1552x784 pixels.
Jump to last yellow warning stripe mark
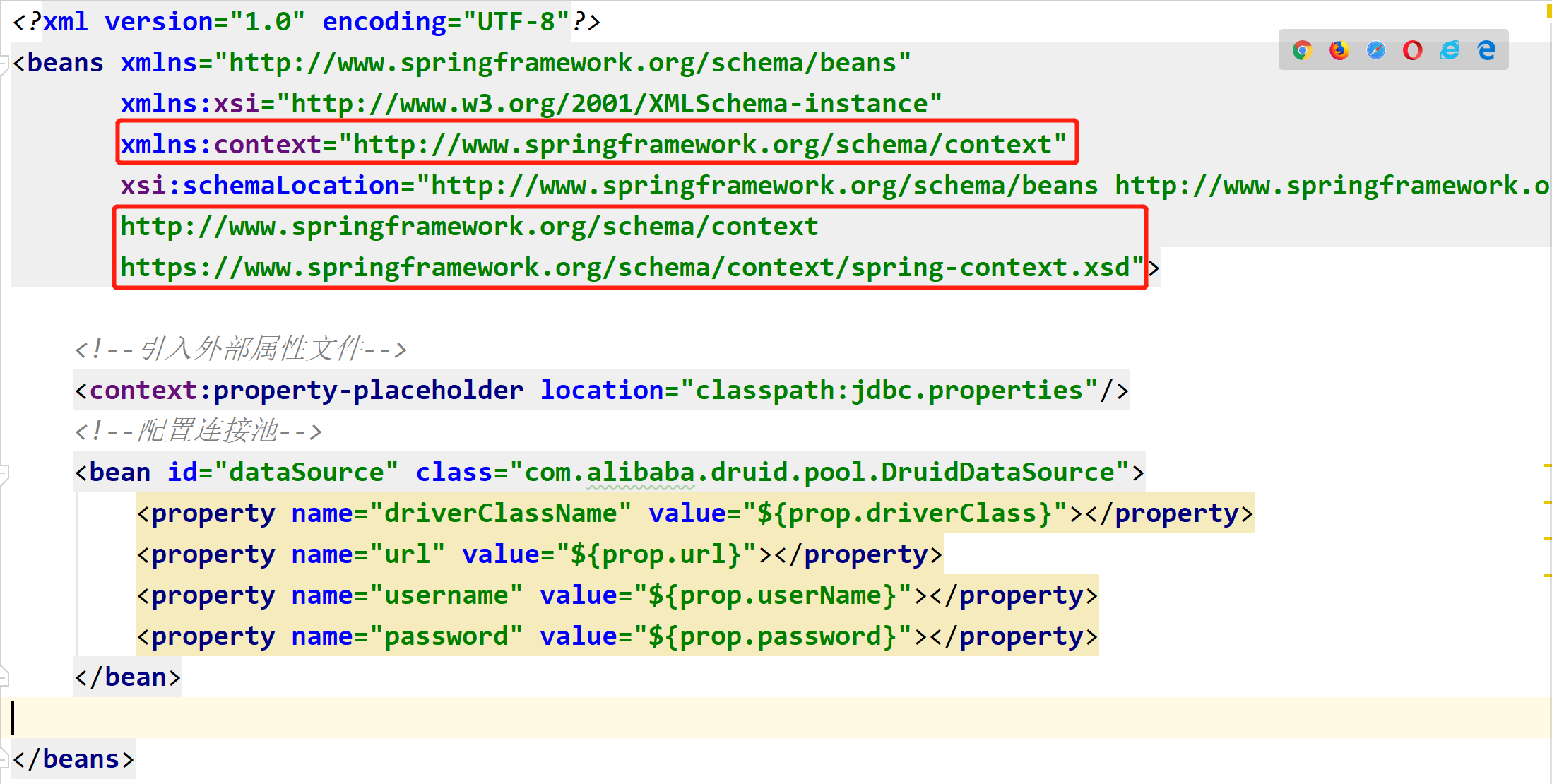click(x=1547, y=576)
